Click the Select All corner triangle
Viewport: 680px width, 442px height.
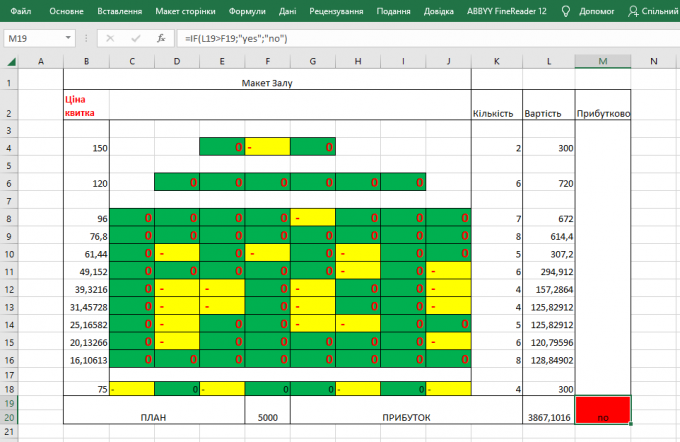[x=11, y=61]
